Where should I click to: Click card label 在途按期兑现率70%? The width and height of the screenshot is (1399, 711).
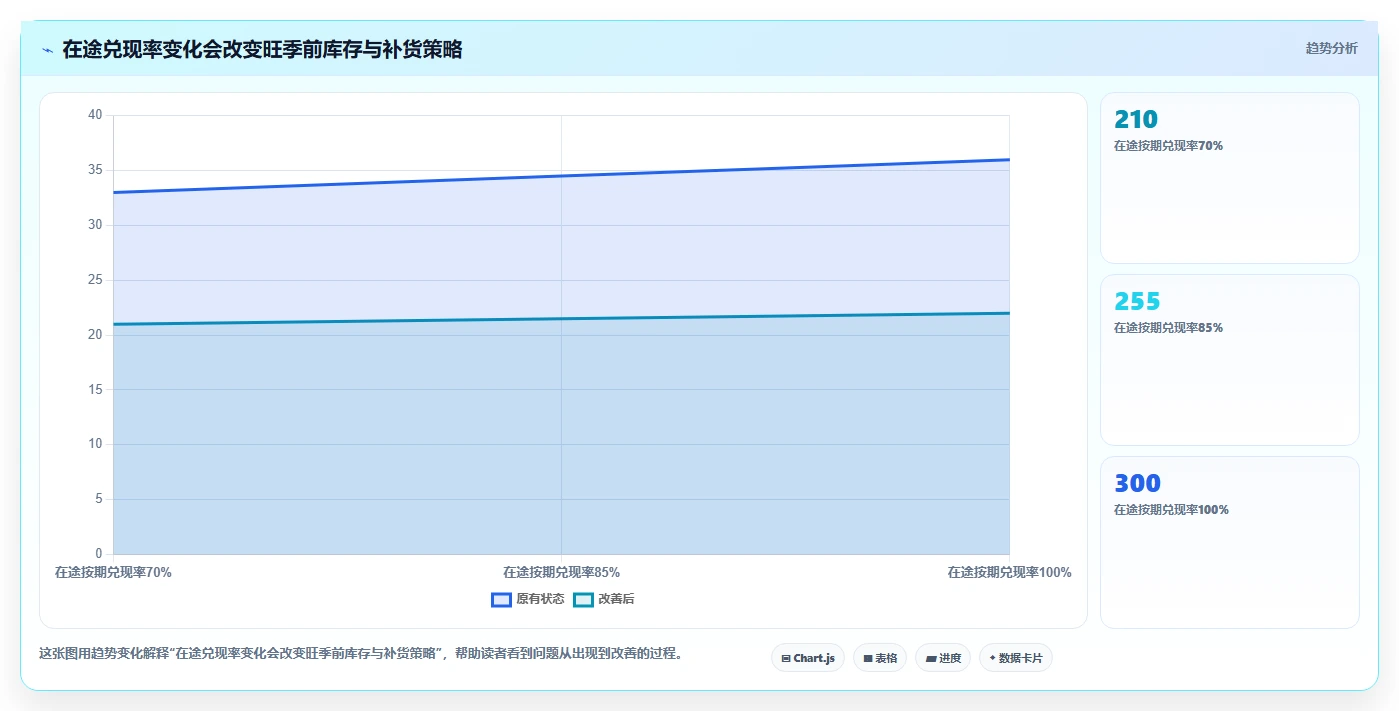[1168, 146]
